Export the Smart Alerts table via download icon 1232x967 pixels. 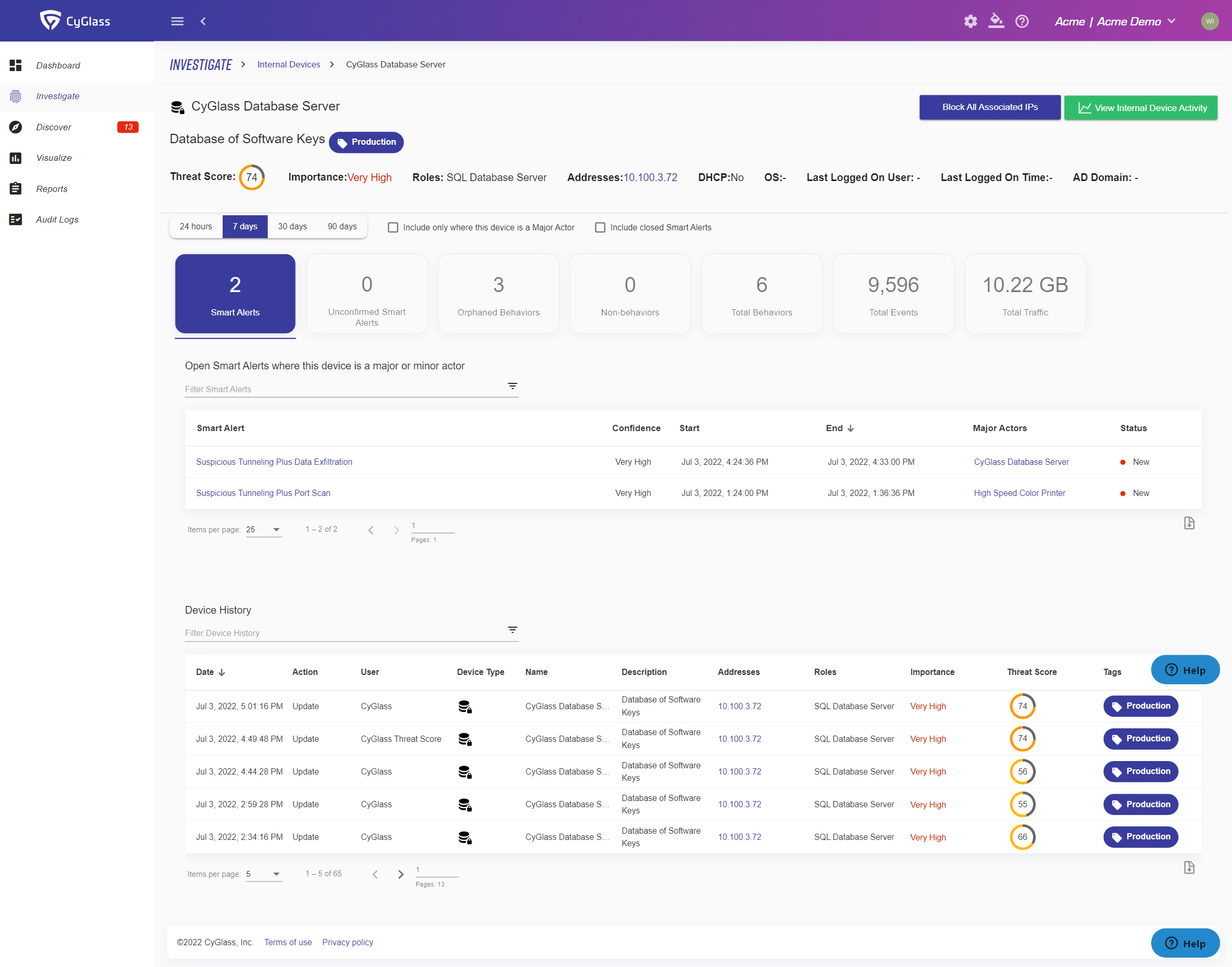[x=1189, y=523]
